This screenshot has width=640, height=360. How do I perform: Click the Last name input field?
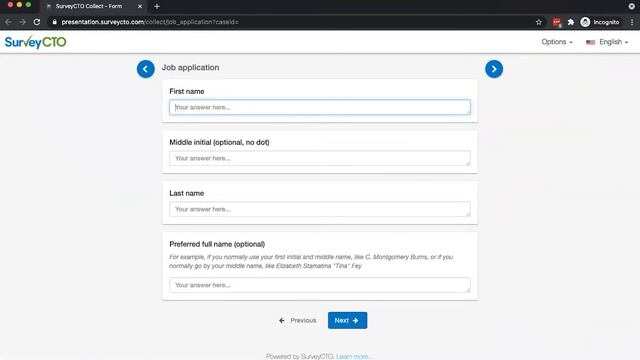click(320, 209)
